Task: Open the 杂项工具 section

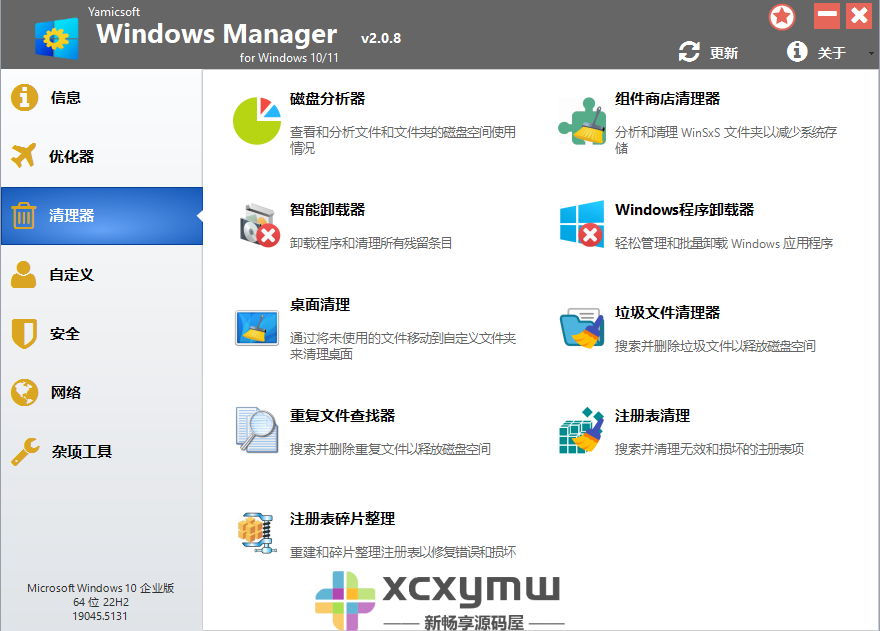Action: coord(102,451)
